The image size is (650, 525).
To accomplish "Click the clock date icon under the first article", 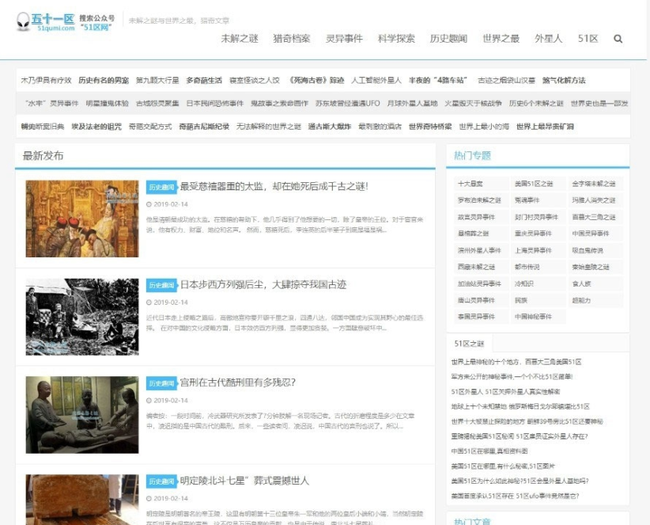I will (x=149, y=204).
